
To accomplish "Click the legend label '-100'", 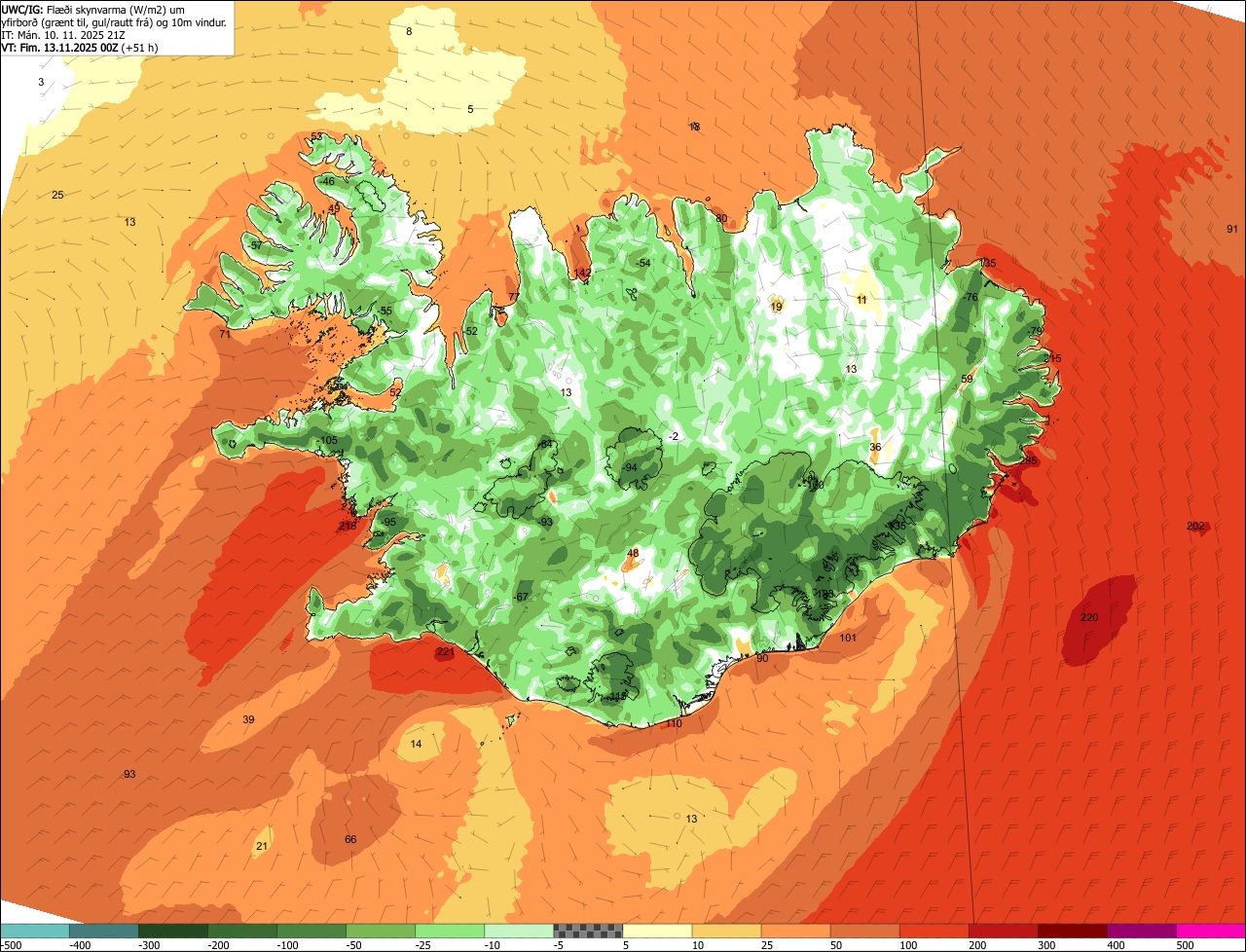I will [x=286, y=944].
